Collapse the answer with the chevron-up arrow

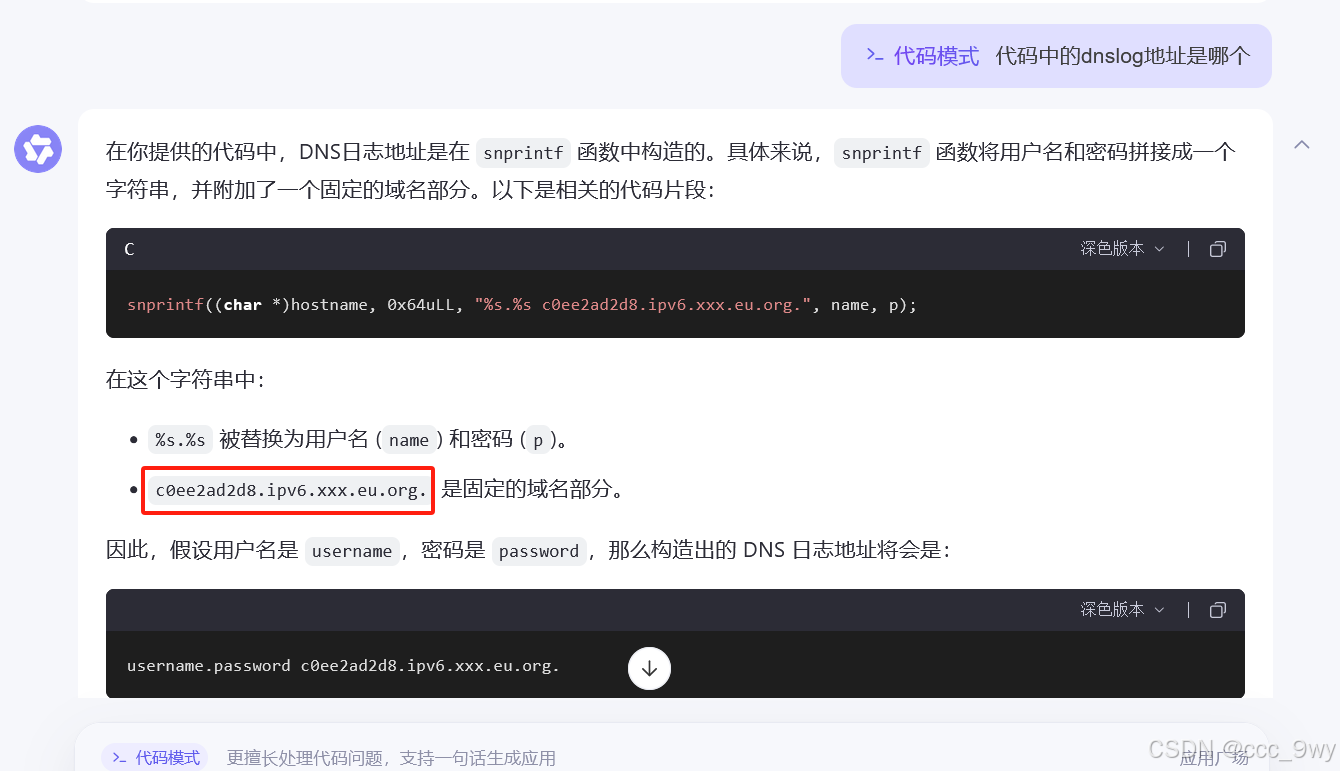pos(1301,145)
